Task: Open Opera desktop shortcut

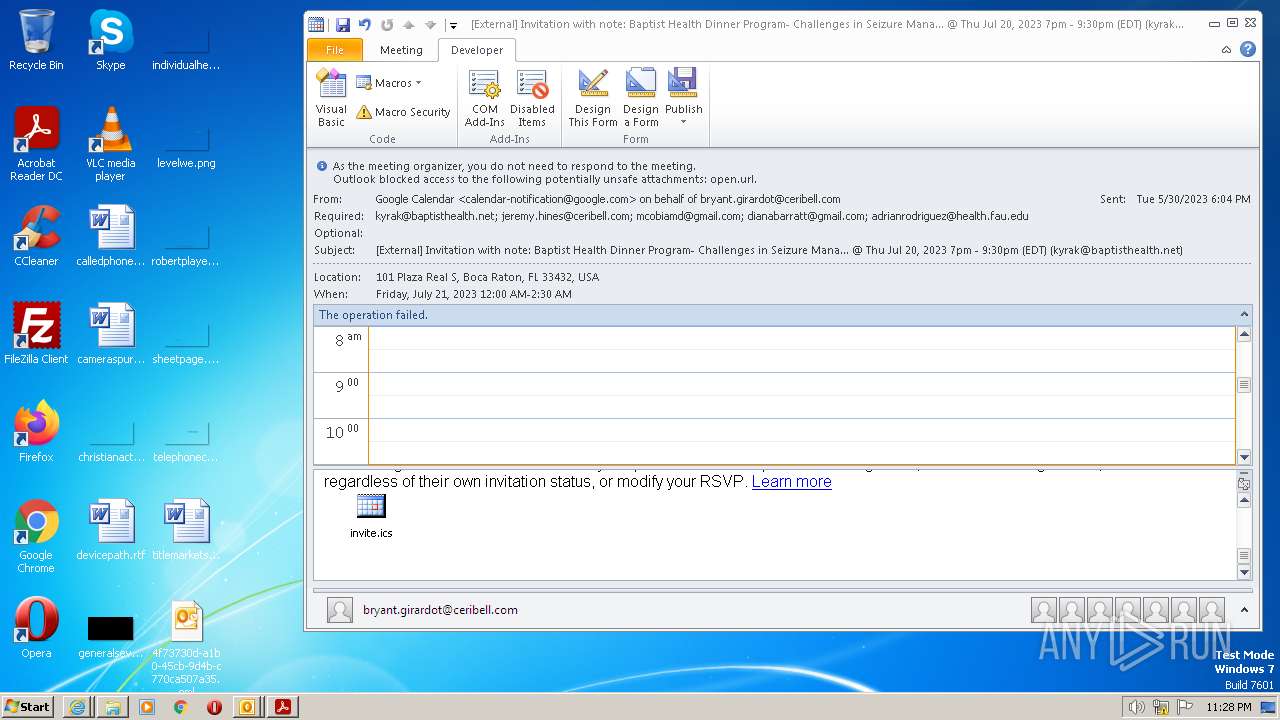Action: click(x=36, y=628)
